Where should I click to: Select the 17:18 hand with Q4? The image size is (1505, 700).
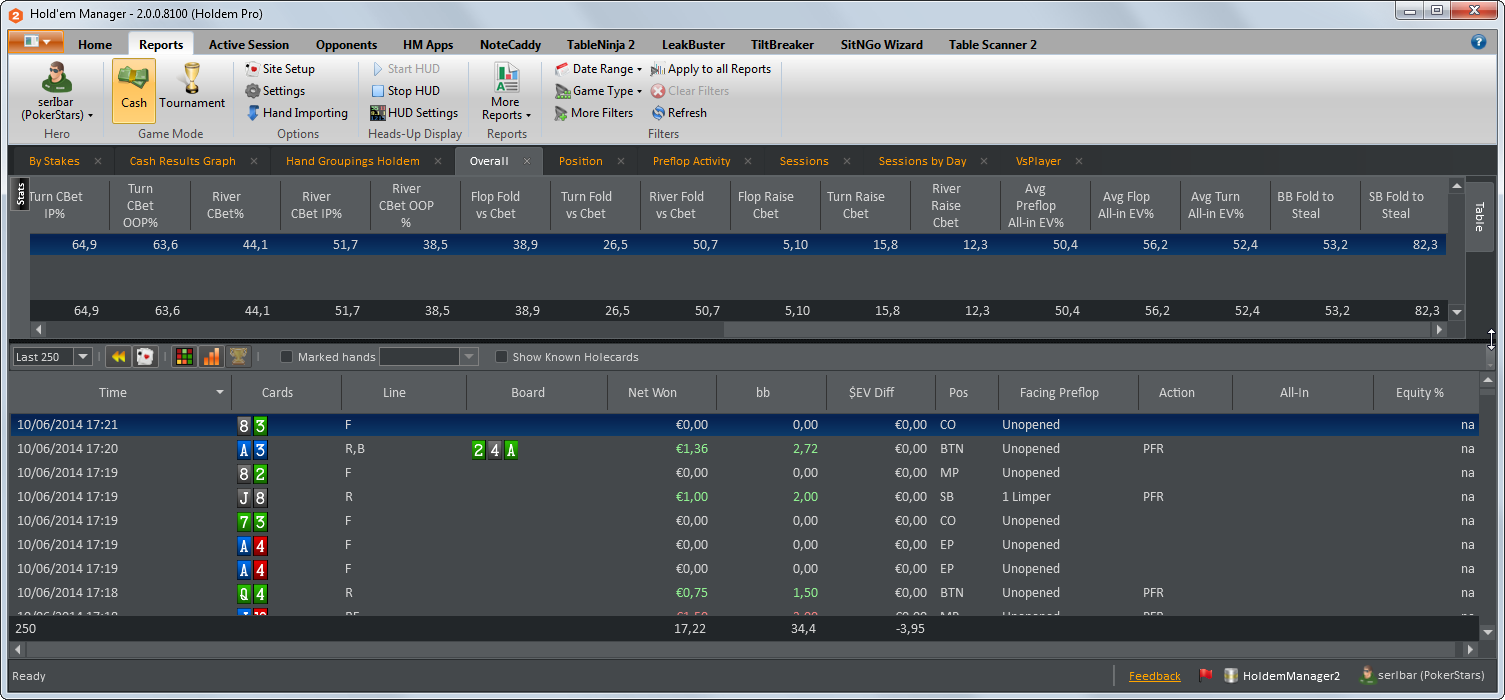tap(744, 593)
